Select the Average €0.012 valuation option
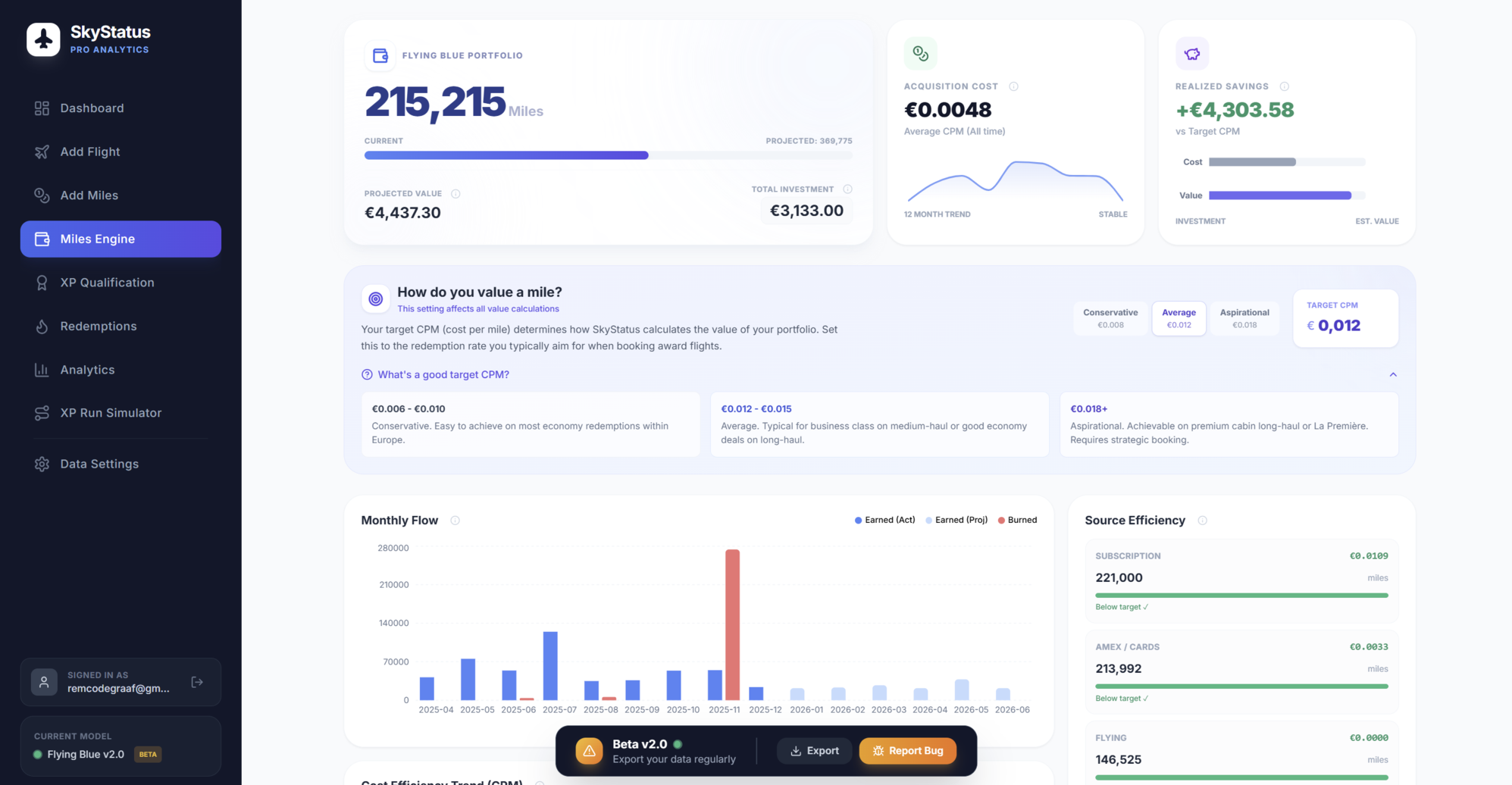Viewport: 1512px width, 785px height. 1179,318
